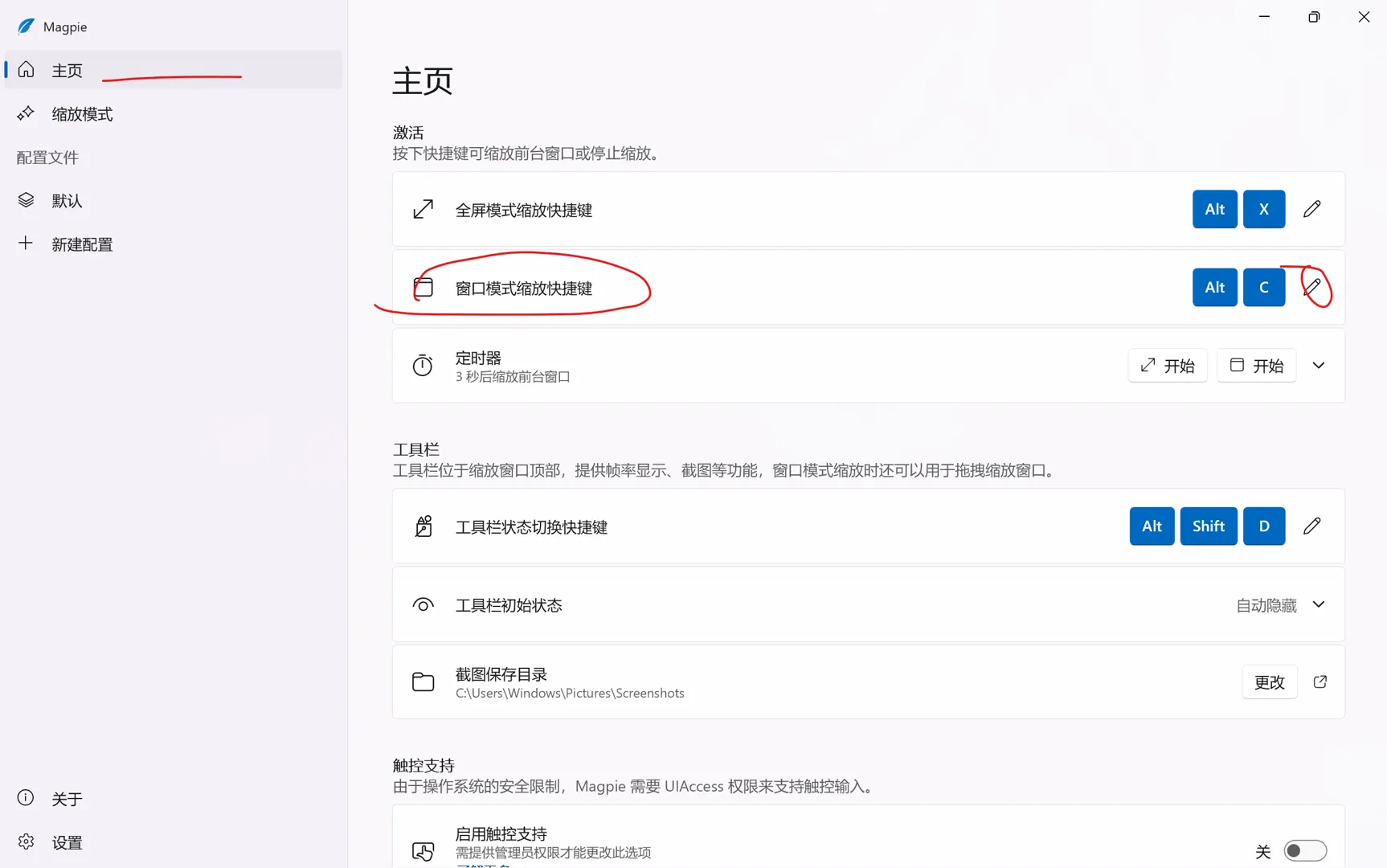Click the fullscreen arrow icon beside 全屏模式缩放快捷键
This screenshot has height=868, width=1387.
click(423, 209)
